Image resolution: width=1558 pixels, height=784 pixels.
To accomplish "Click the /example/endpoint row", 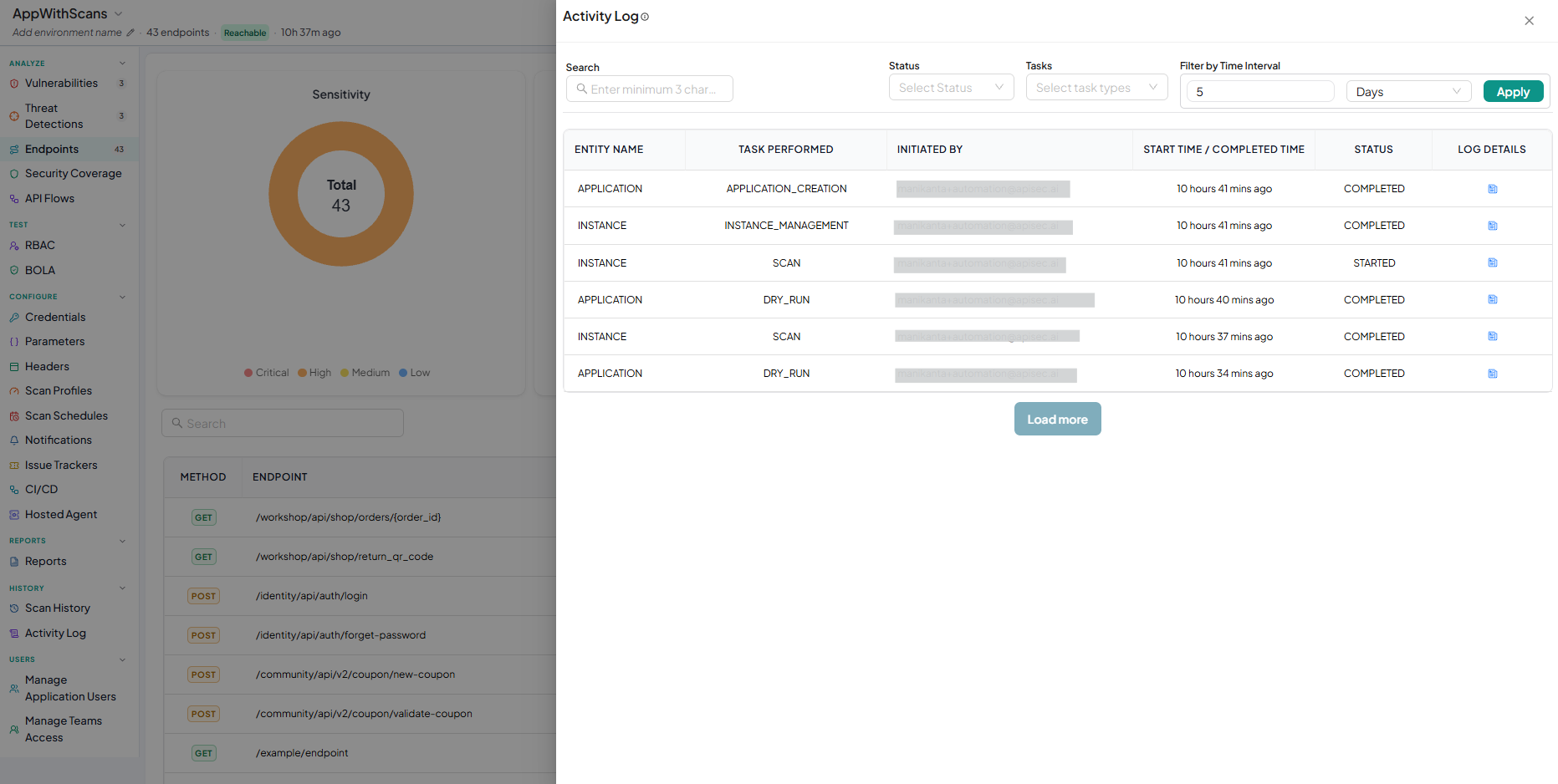I will pyautogui.click(x=361, y=753).
